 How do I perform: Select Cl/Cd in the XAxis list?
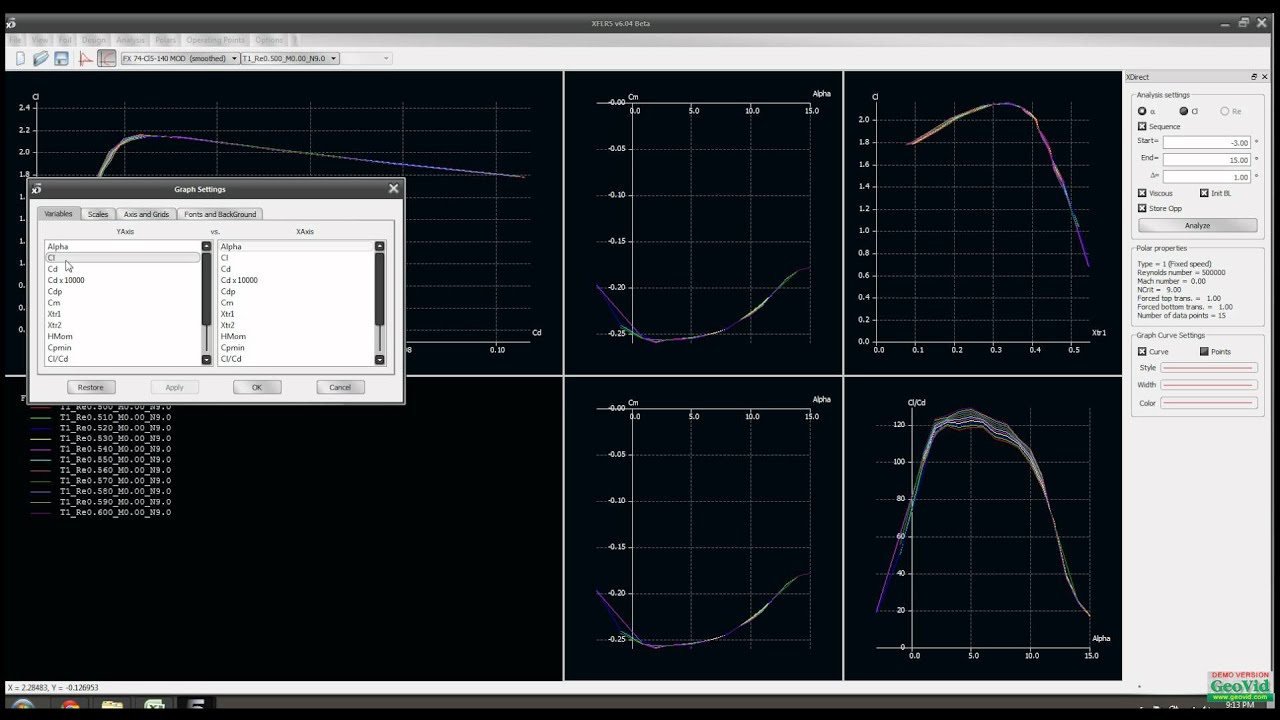coord(295,359)
